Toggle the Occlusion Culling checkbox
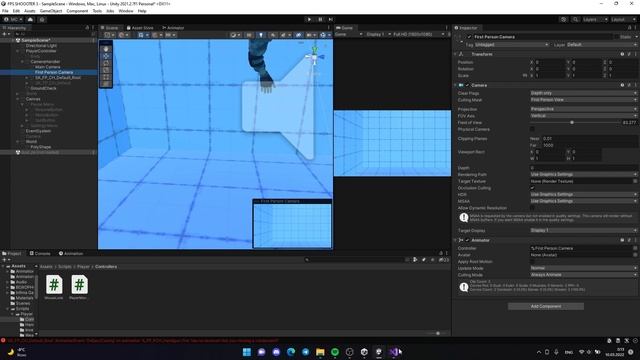Image resolution: width=640 pixels, height=360 pixels. [532, 188]
